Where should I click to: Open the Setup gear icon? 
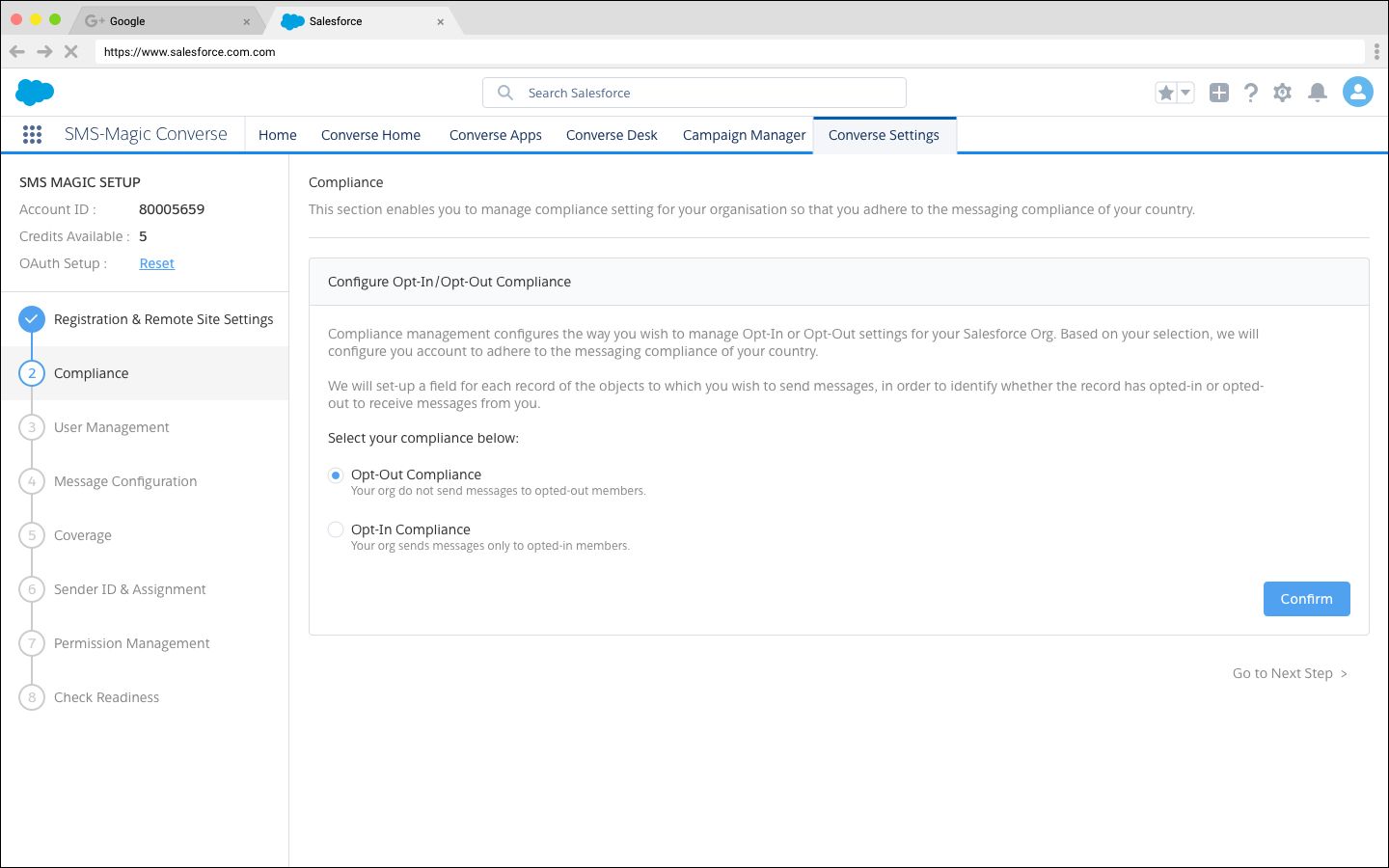(1282, 93)
